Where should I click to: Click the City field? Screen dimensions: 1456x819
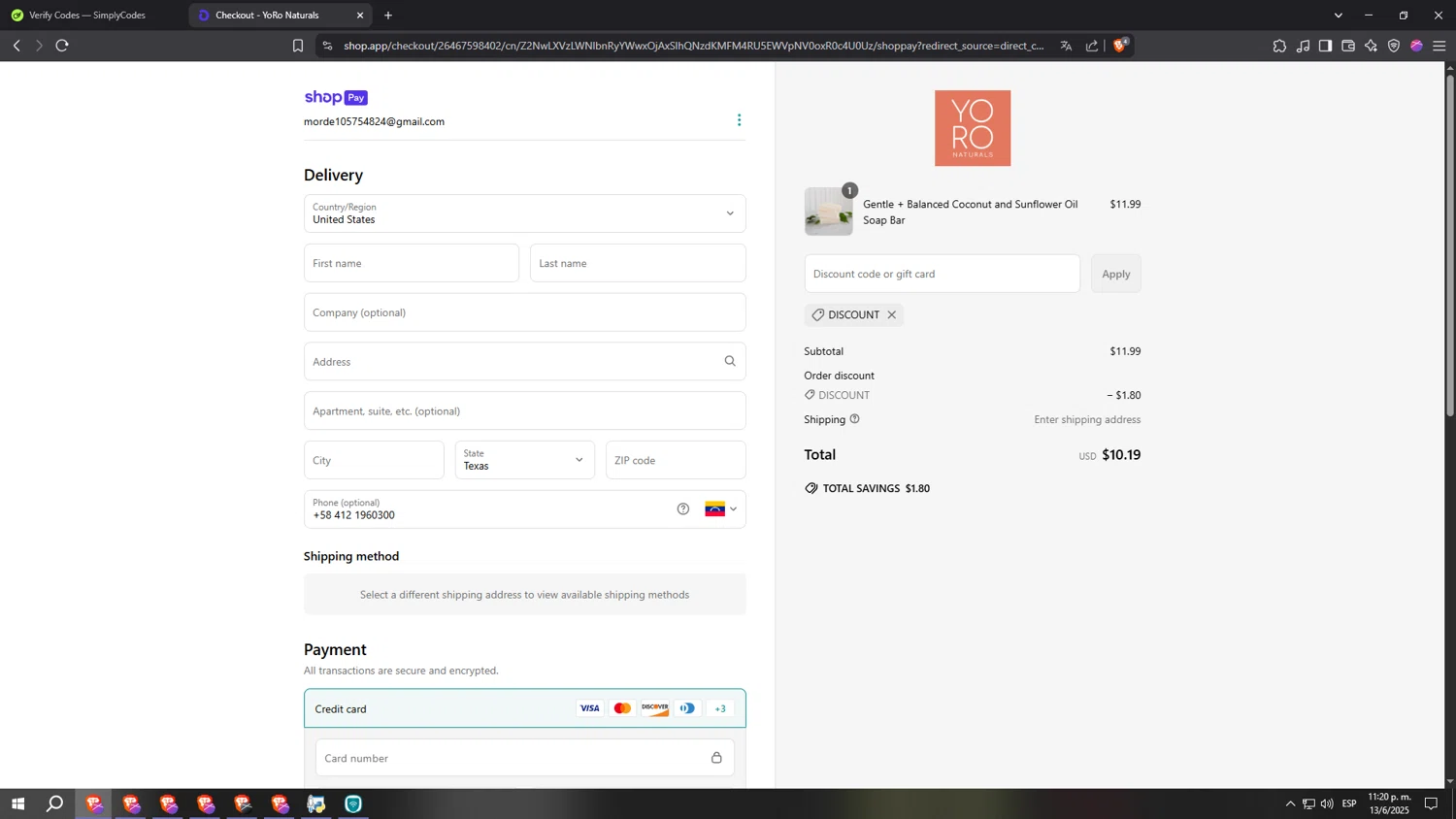coord(374,460)
